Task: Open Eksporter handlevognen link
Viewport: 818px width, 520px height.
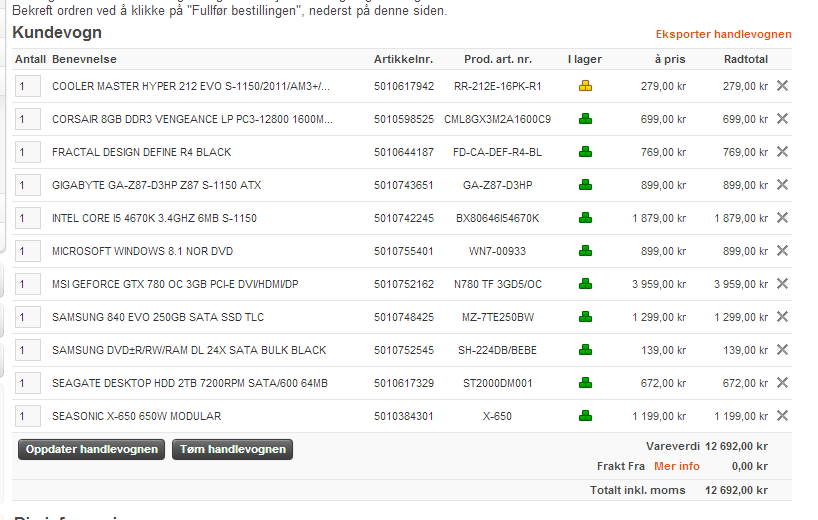Action: pos(723,34)
